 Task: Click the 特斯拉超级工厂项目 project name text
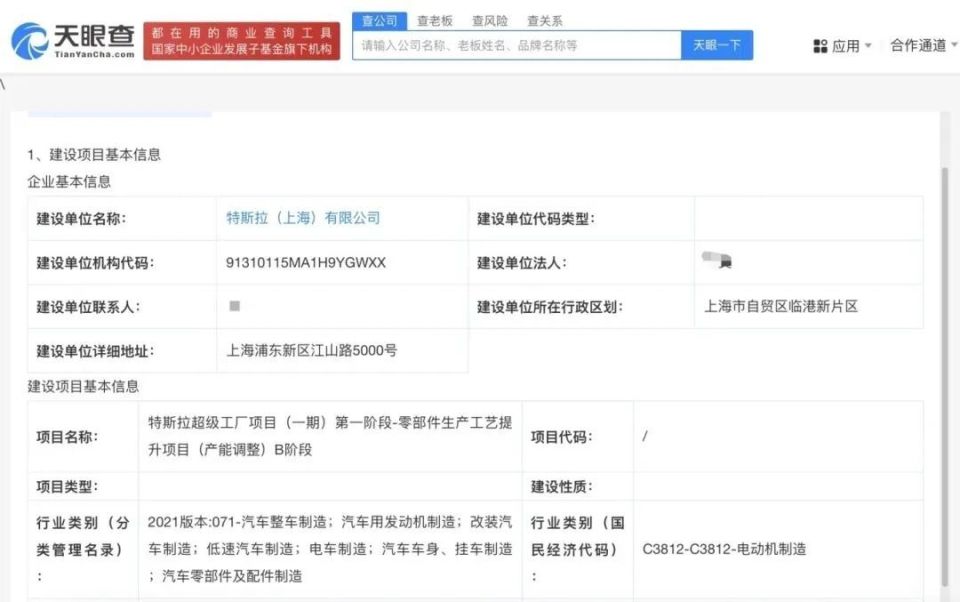coord(330,436)
